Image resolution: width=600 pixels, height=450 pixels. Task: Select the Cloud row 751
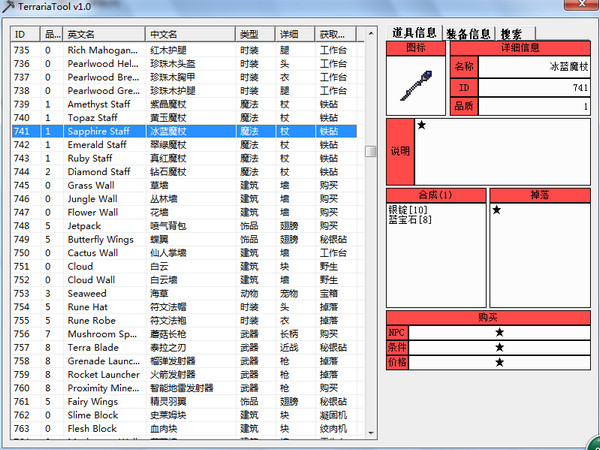184,266
